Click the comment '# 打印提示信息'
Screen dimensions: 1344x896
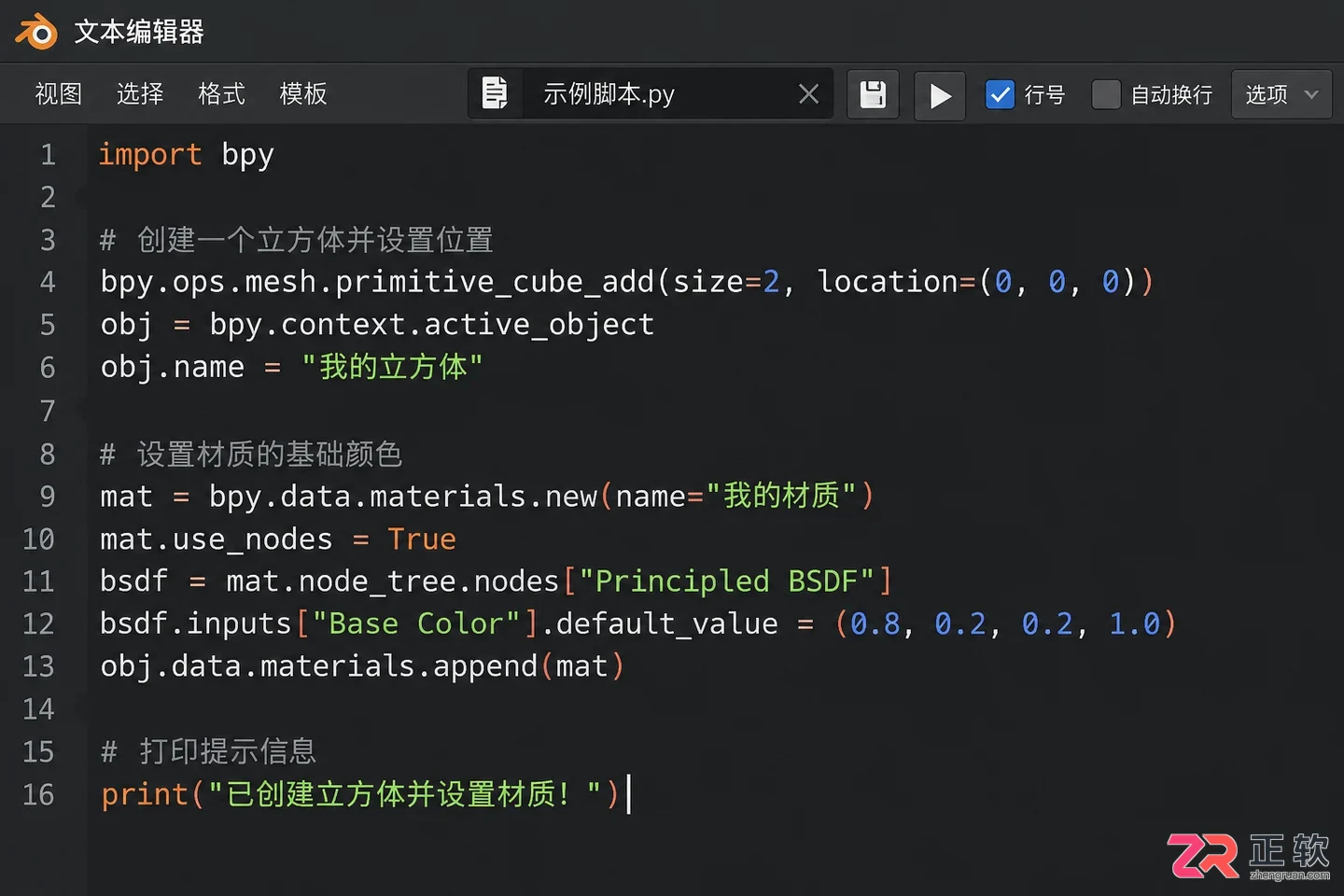click(208, 751)
